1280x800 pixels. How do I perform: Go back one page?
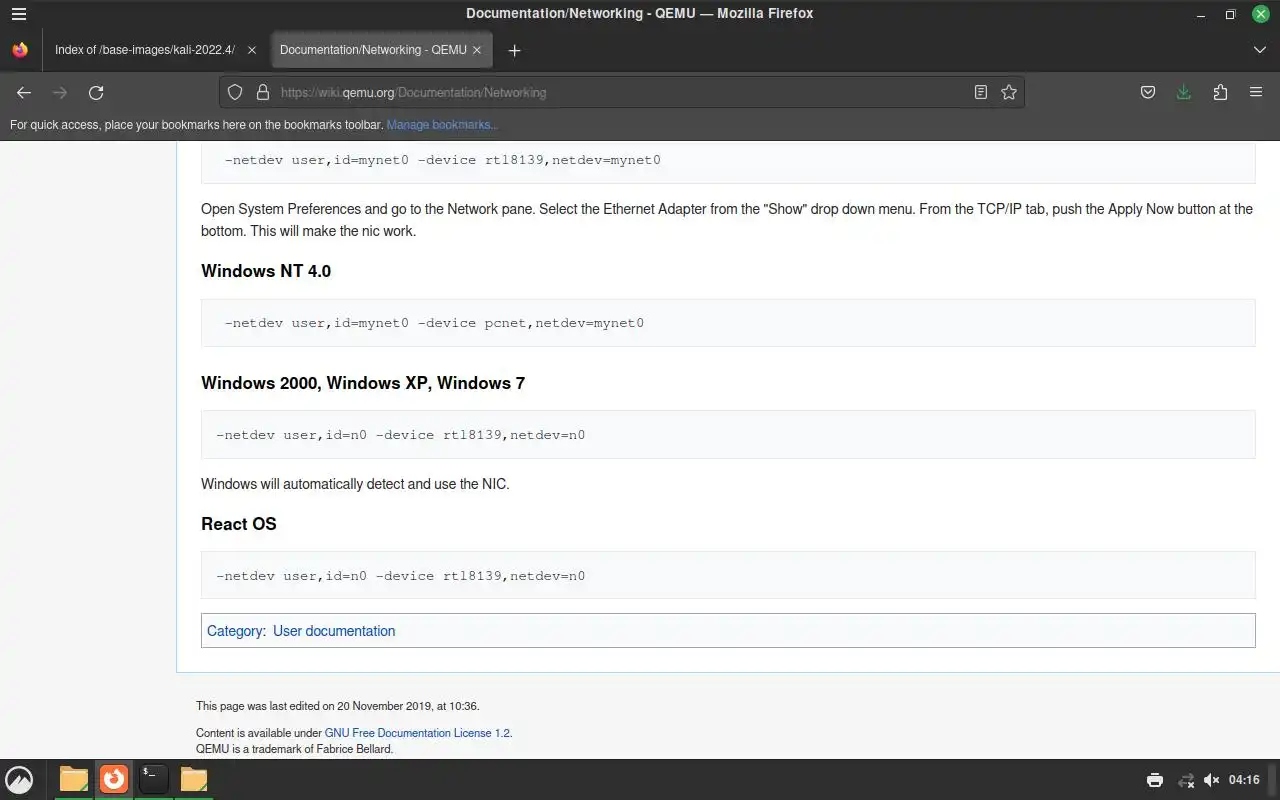click(24, 92)
